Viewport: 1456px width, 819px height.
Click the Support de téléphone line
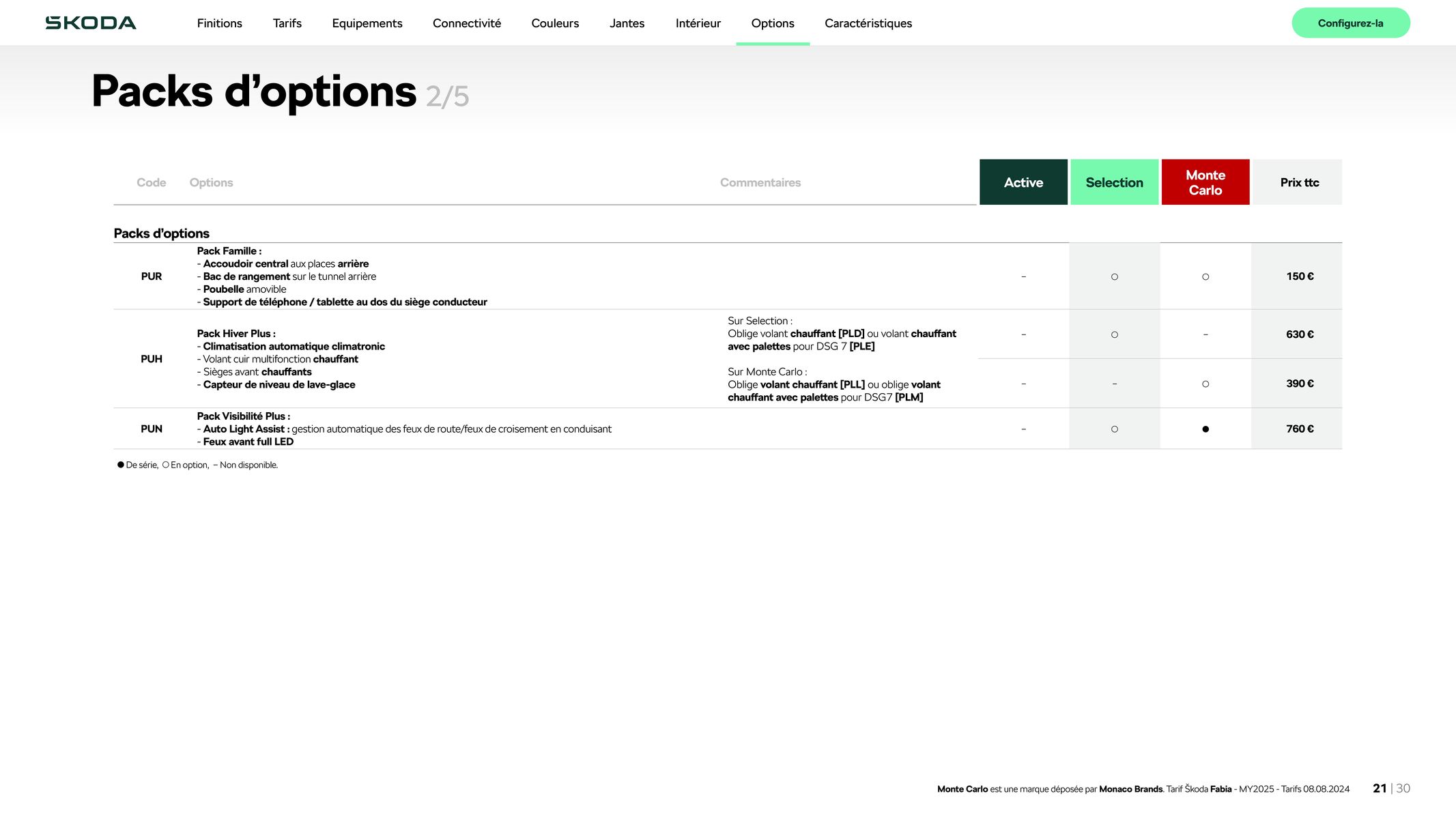tap(342, 302)
